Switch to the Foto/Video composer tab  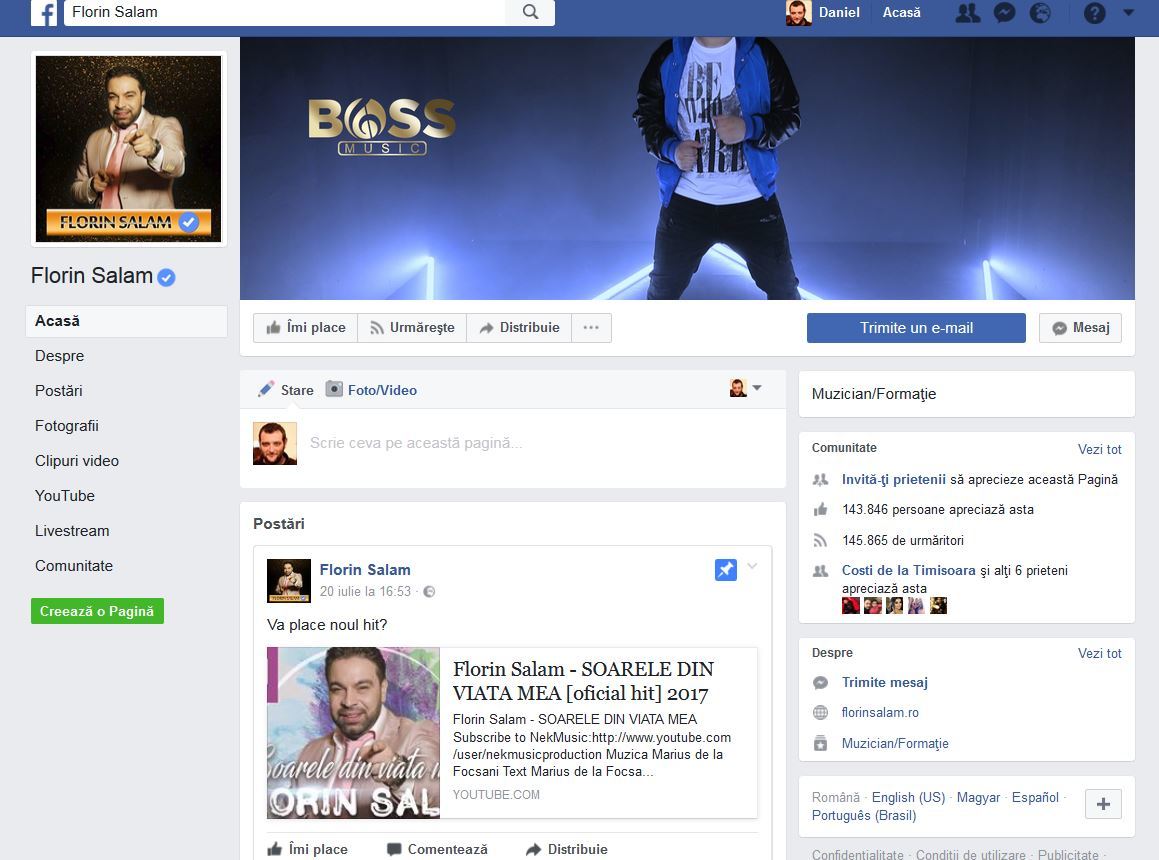click(372, 390)
